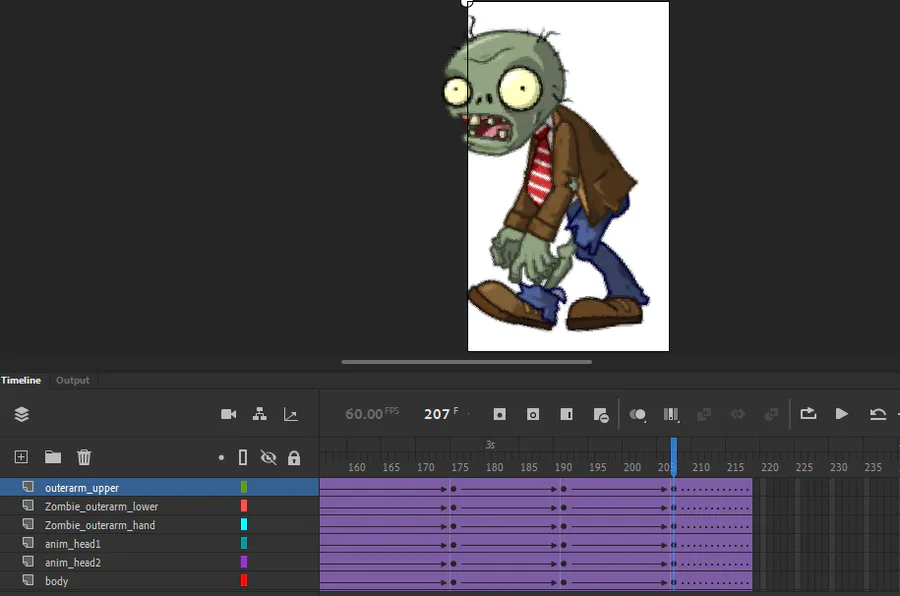
Task: Click layer type icon of Zombie_outerarm_lower
Action: coord(28,505)
